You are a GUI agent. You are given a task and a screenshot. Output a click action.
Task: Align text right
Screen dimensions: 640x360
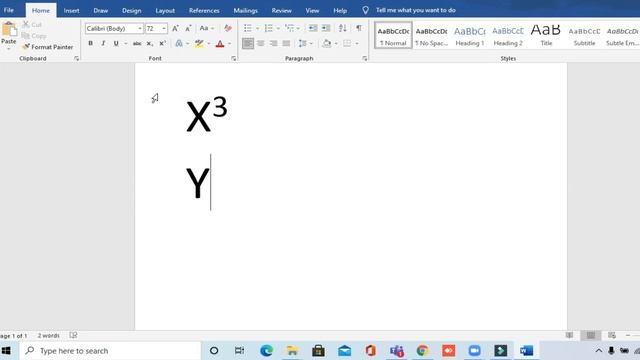click(x=273, y=43)
